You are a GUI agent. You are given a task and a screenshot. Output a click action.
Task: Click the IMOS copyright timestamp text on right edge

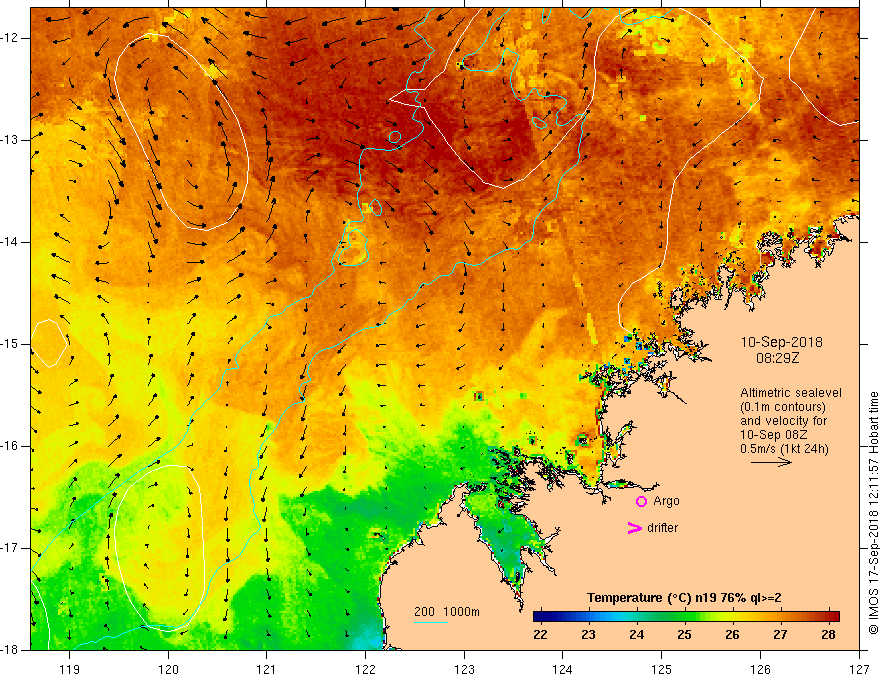(x=873, y=513)
